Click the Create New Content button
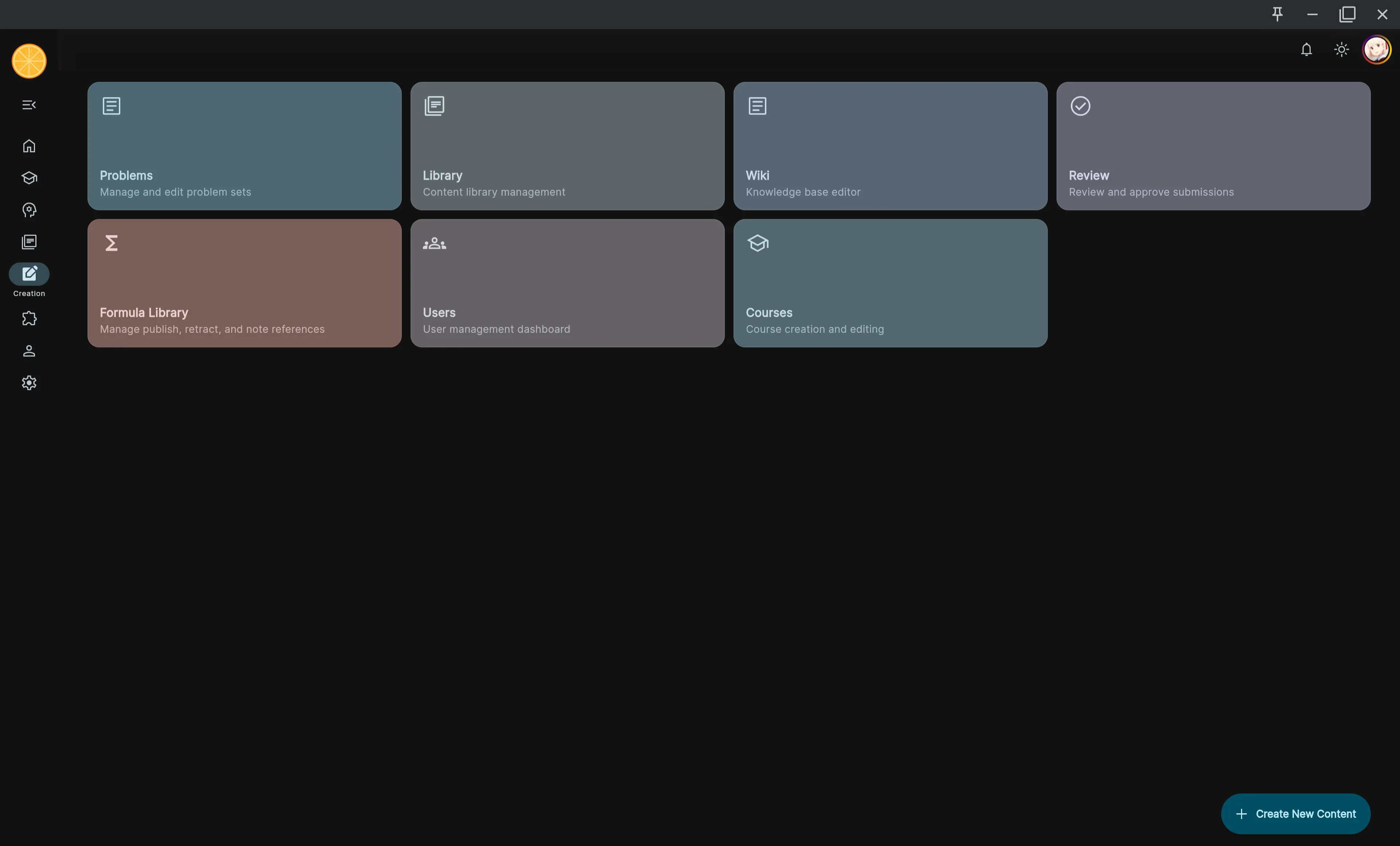 point(1295,814)
